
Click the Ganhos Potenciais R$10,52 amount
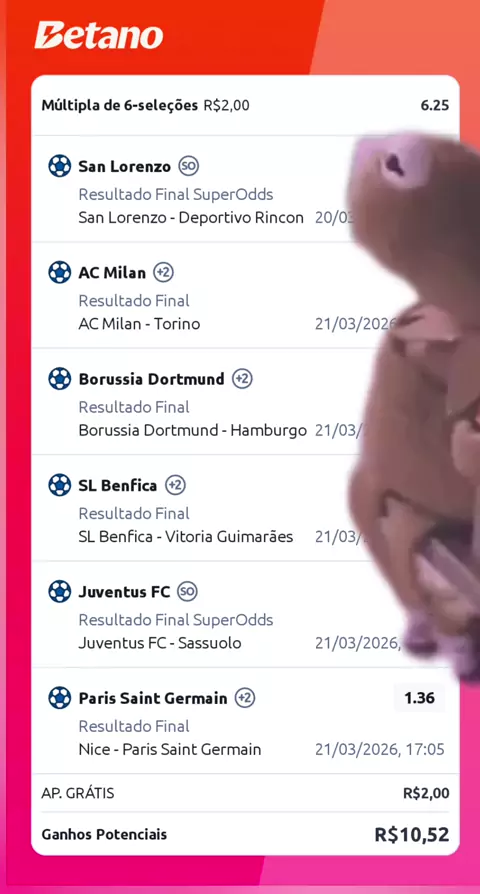412,835
